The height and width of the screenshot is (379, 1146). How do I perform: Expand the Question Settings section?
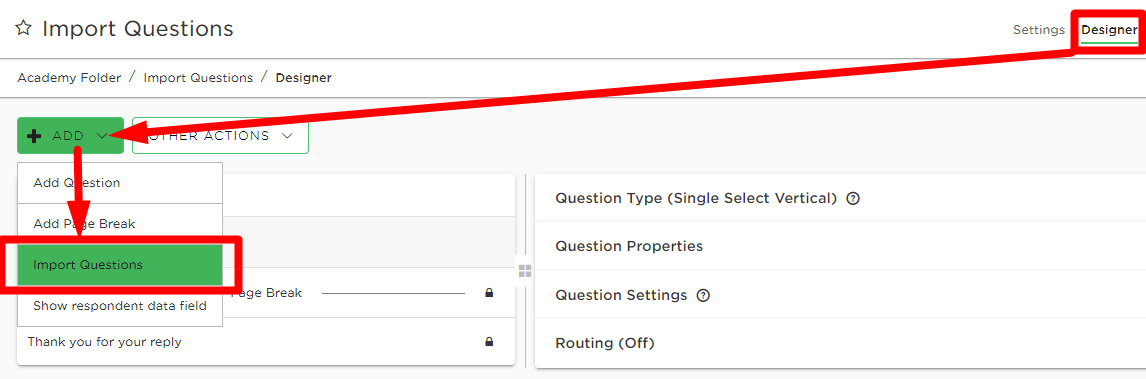click(x=840, y=295)
